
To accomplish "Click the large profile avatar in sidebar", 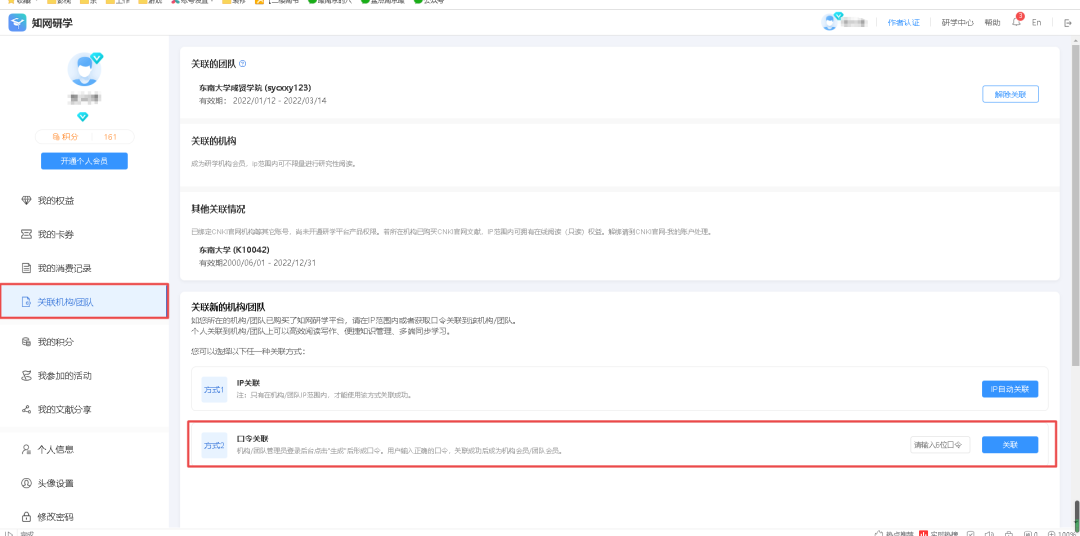I will tap(84, 70).
